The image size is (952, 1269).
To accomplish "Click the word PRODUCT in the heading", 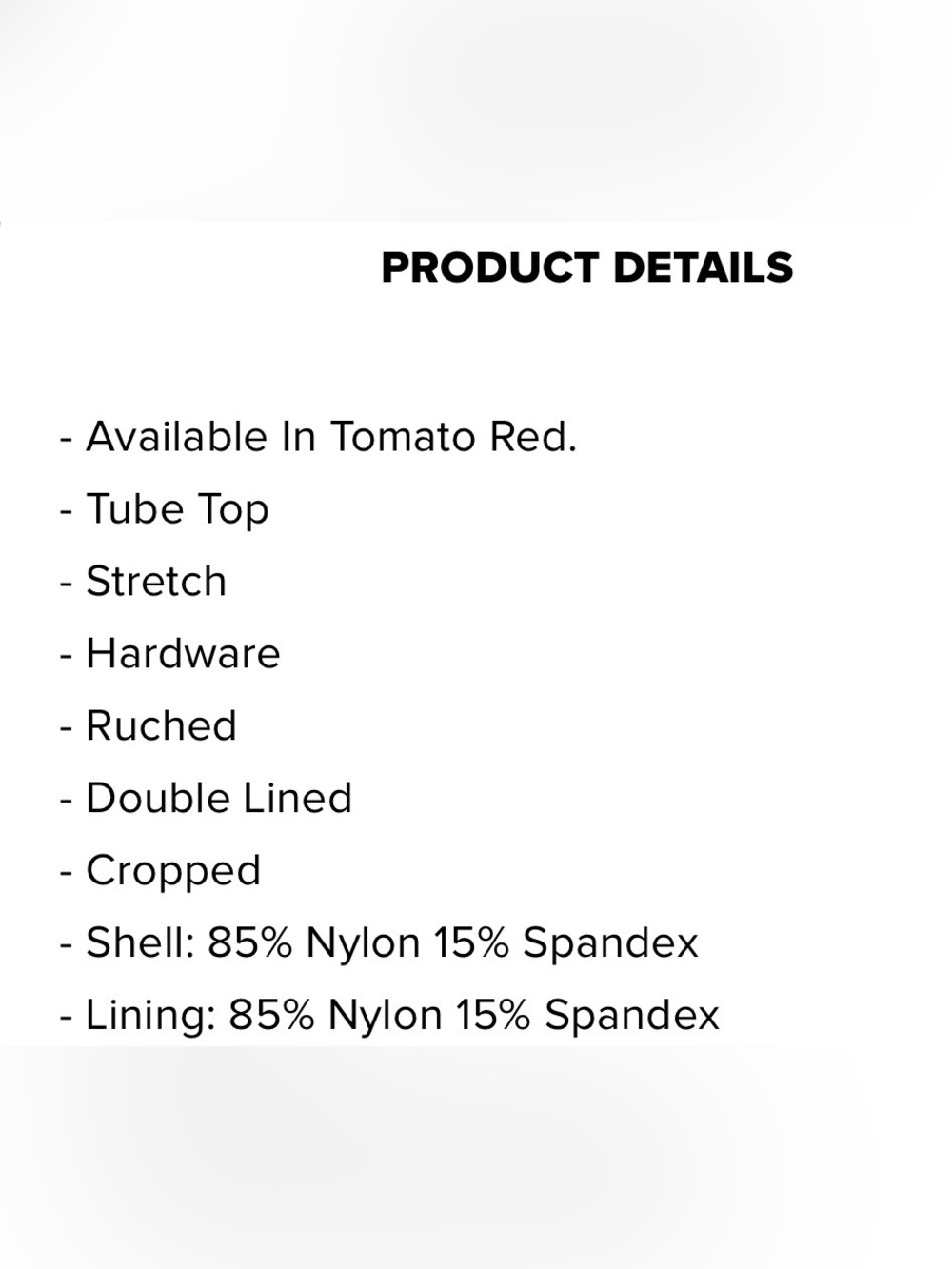I will (490, 268).
